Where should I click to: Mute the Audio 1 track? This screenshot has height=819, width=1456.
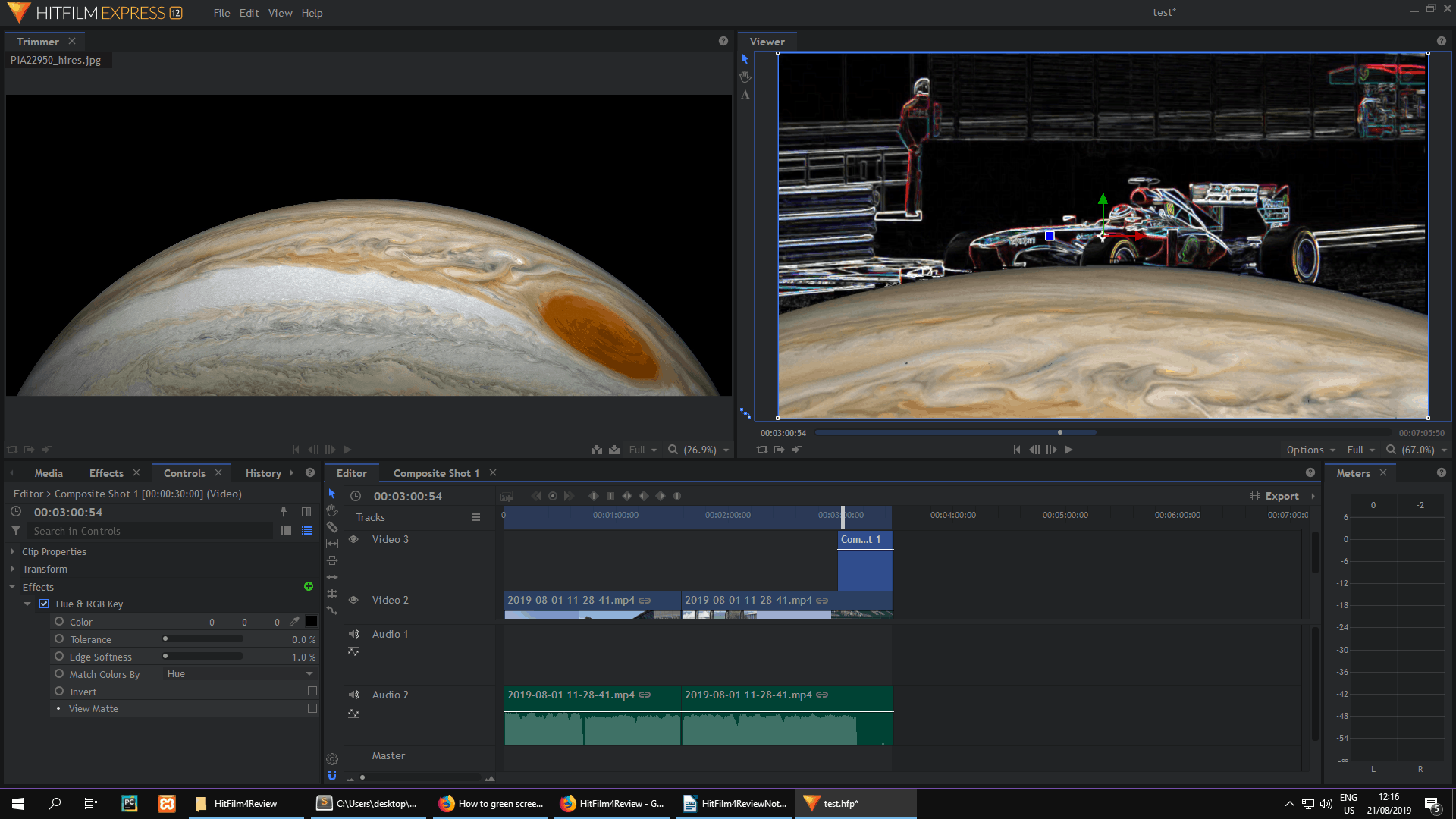[353, 634]
